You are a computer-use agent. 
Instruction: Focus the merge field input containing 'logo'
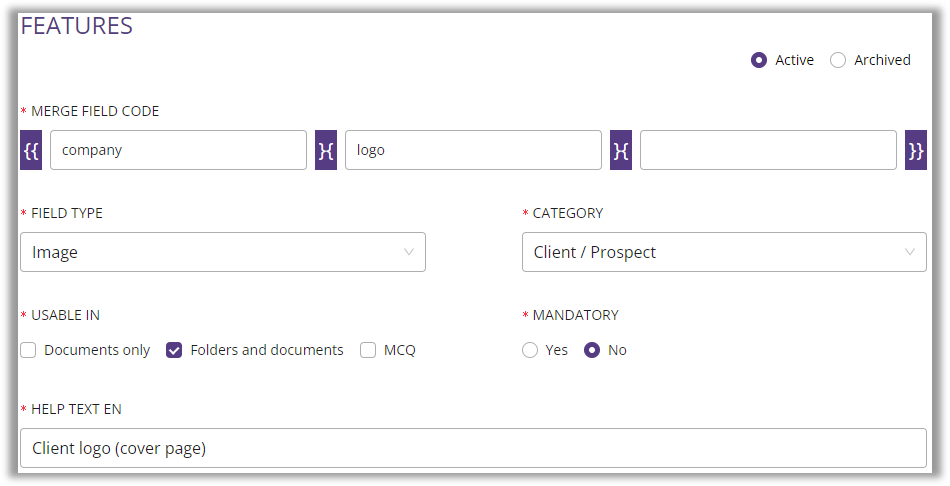[473, 150]
